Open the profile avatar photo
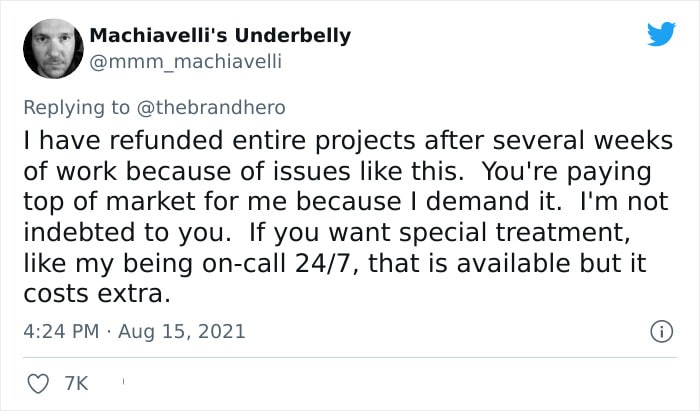The width and height of the screenshot is (700, 411). (x=53, y=49)
